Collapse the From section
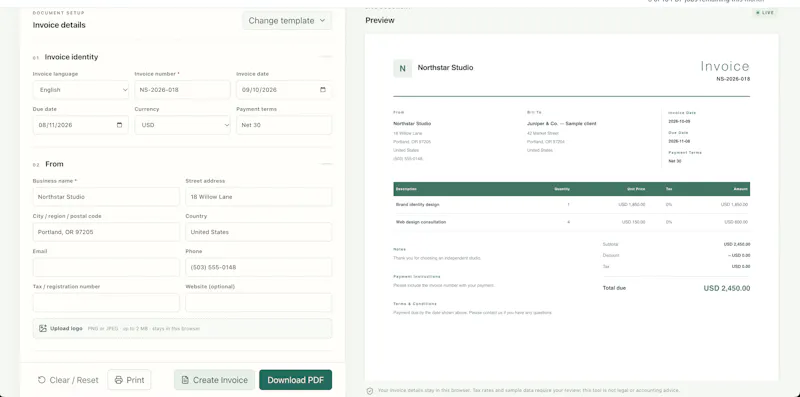This screenshot has height=397, width=800. click(326, 164)
